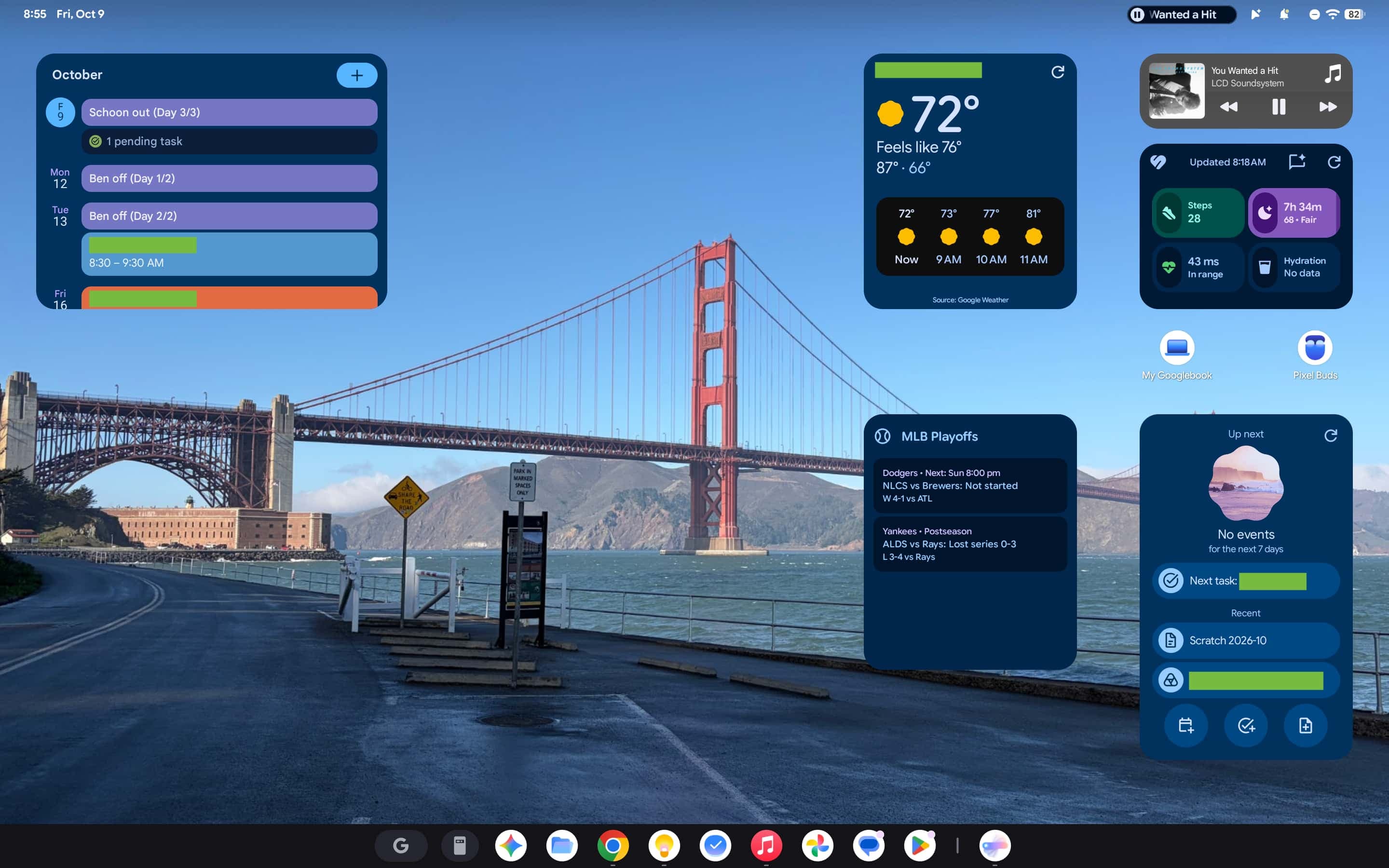Viewport: 1389px width, 868px height.
Task: Open the 8:30 – 9:30 AM calendar event
Action: 229,254
